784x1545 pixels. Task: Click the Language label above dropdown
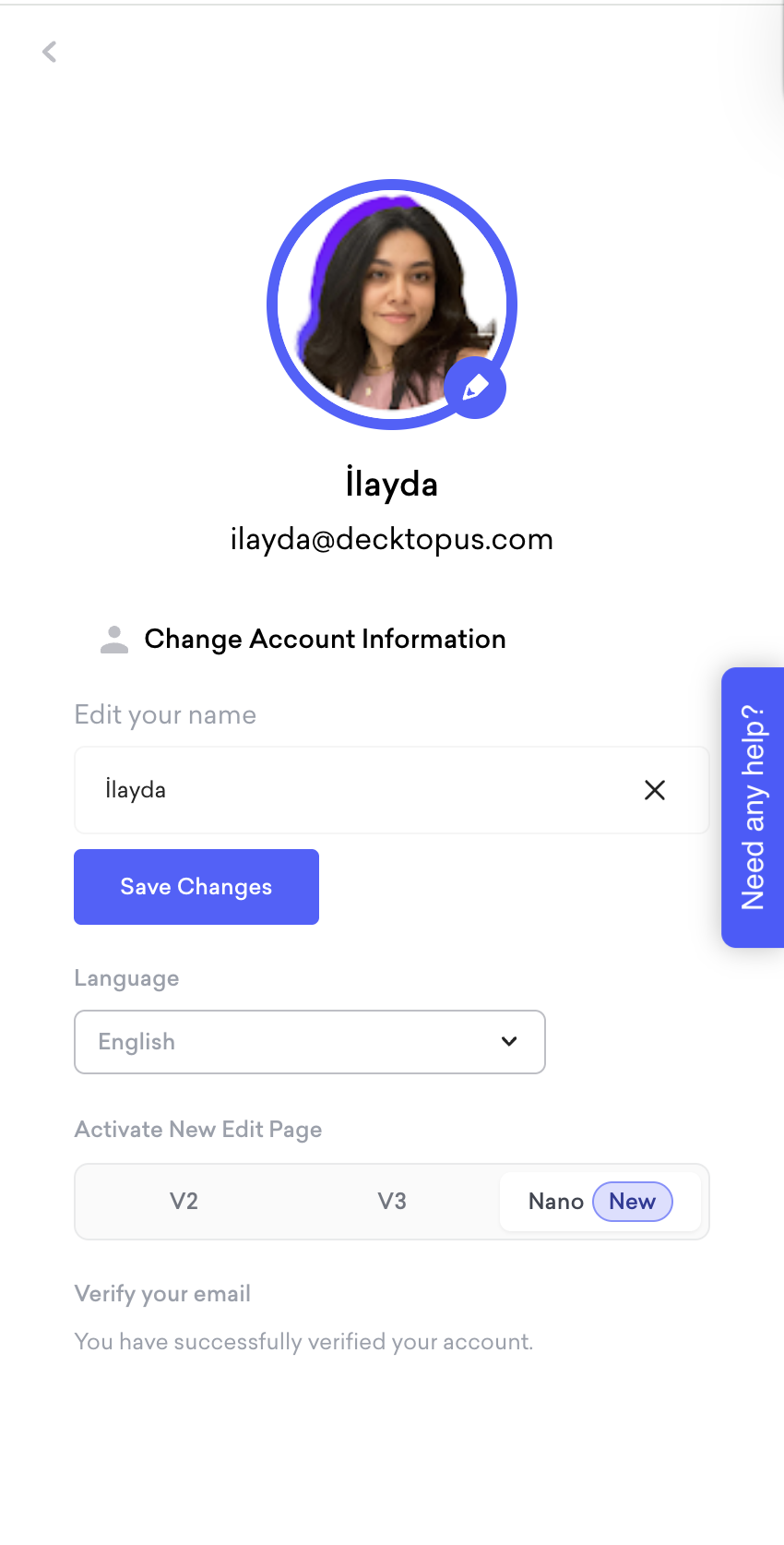[x=126, y=978]
